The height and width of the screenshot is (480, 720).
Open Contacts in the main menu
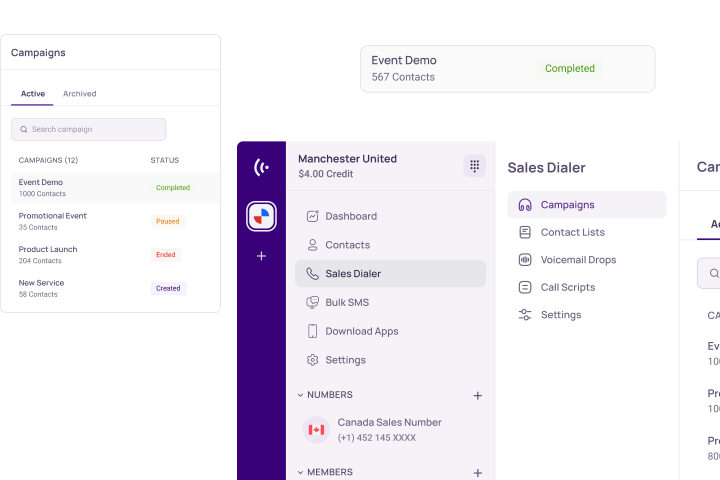[390, 245]
